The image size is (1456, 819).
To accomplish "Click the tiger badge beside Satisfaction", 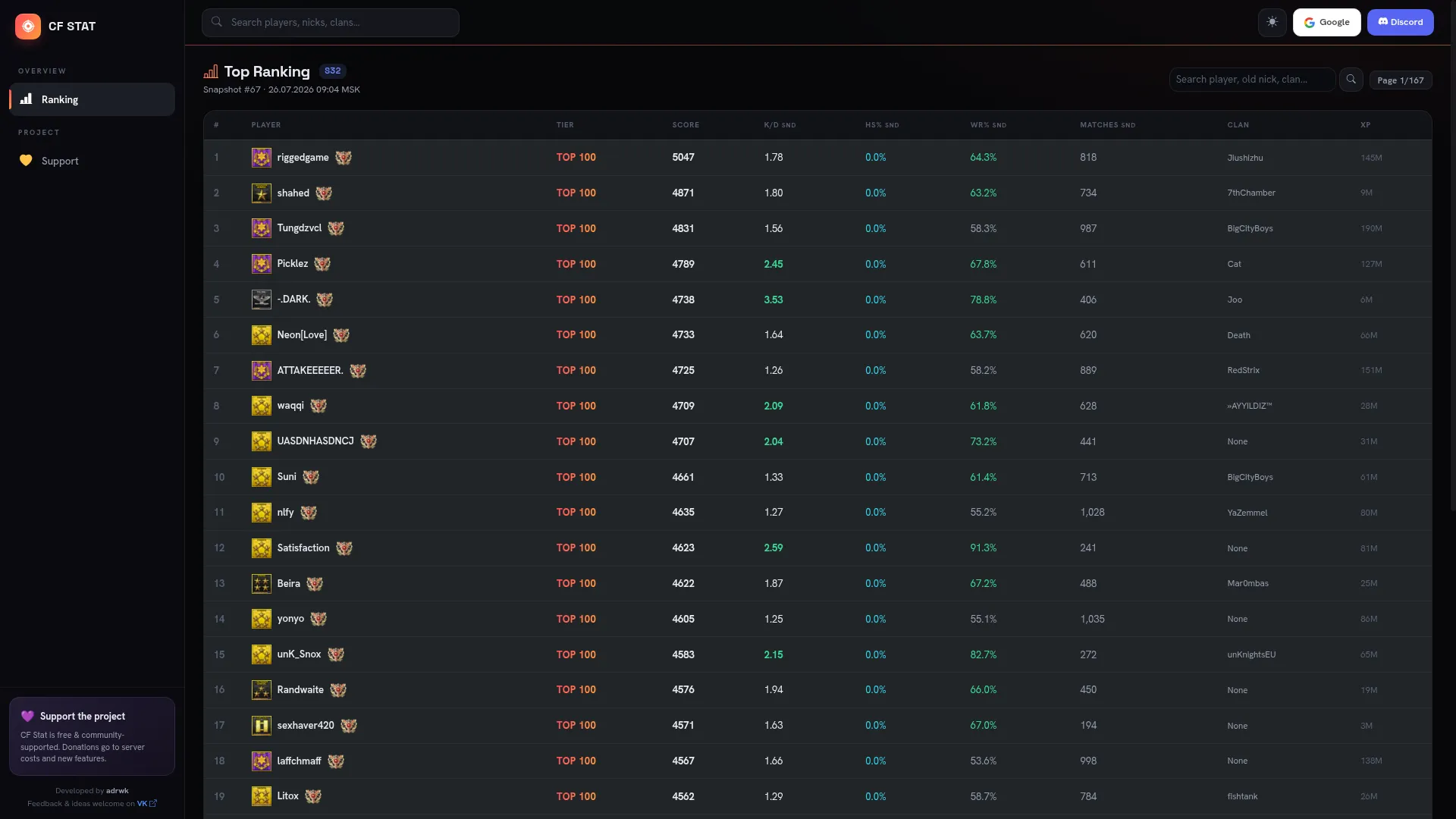I will coord(344,548).
